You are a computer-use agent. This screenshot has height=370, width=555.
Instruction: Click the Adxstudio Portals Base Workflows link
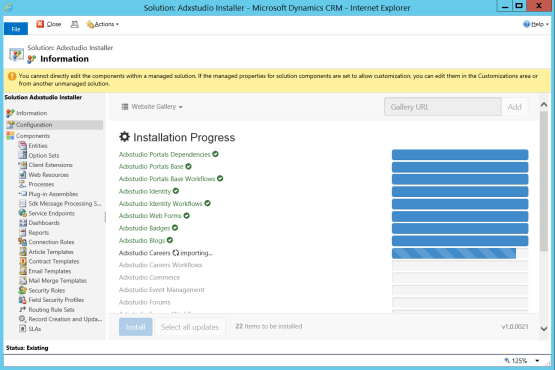tap(167, 179)
